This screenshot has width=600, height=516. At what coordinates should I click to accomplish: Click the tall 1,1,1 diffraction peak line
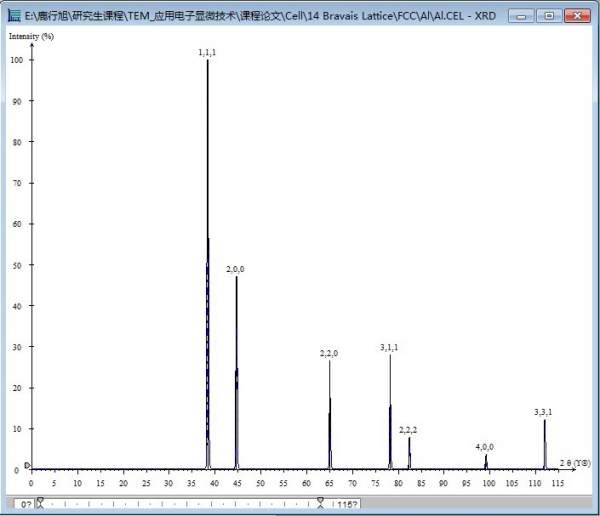[x=208, y=264]
